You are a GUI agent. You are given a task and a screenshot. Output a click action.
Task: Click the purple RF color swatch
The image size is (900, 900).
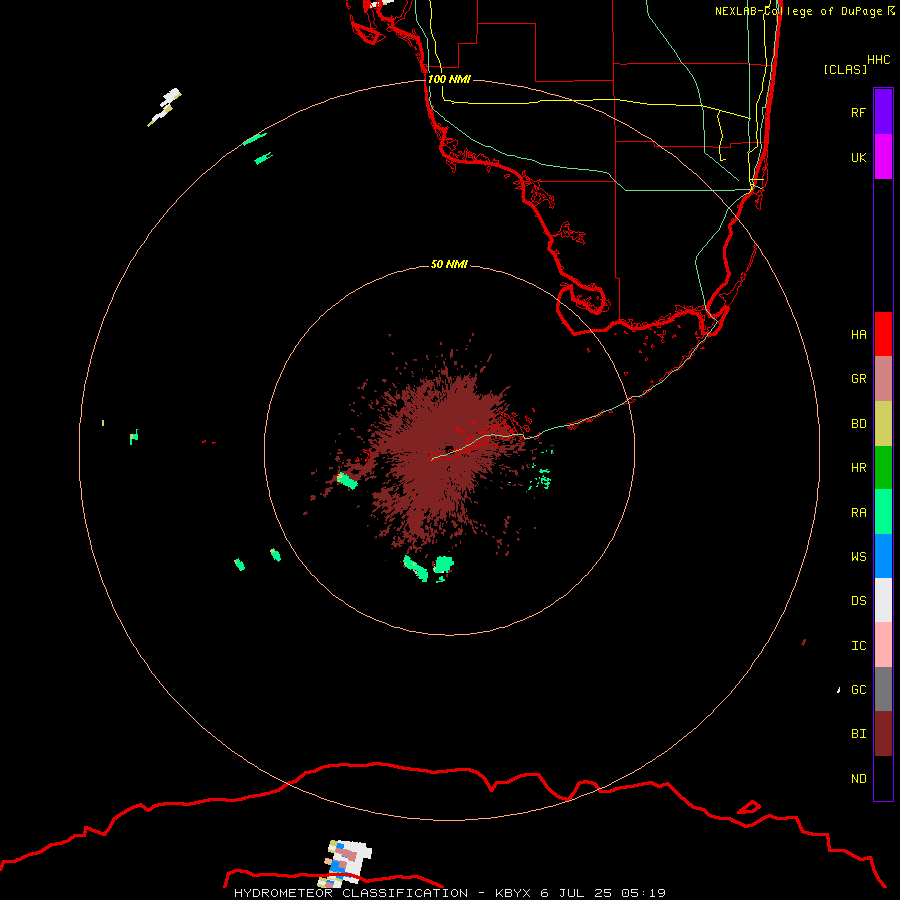click(x=883, y=112)
